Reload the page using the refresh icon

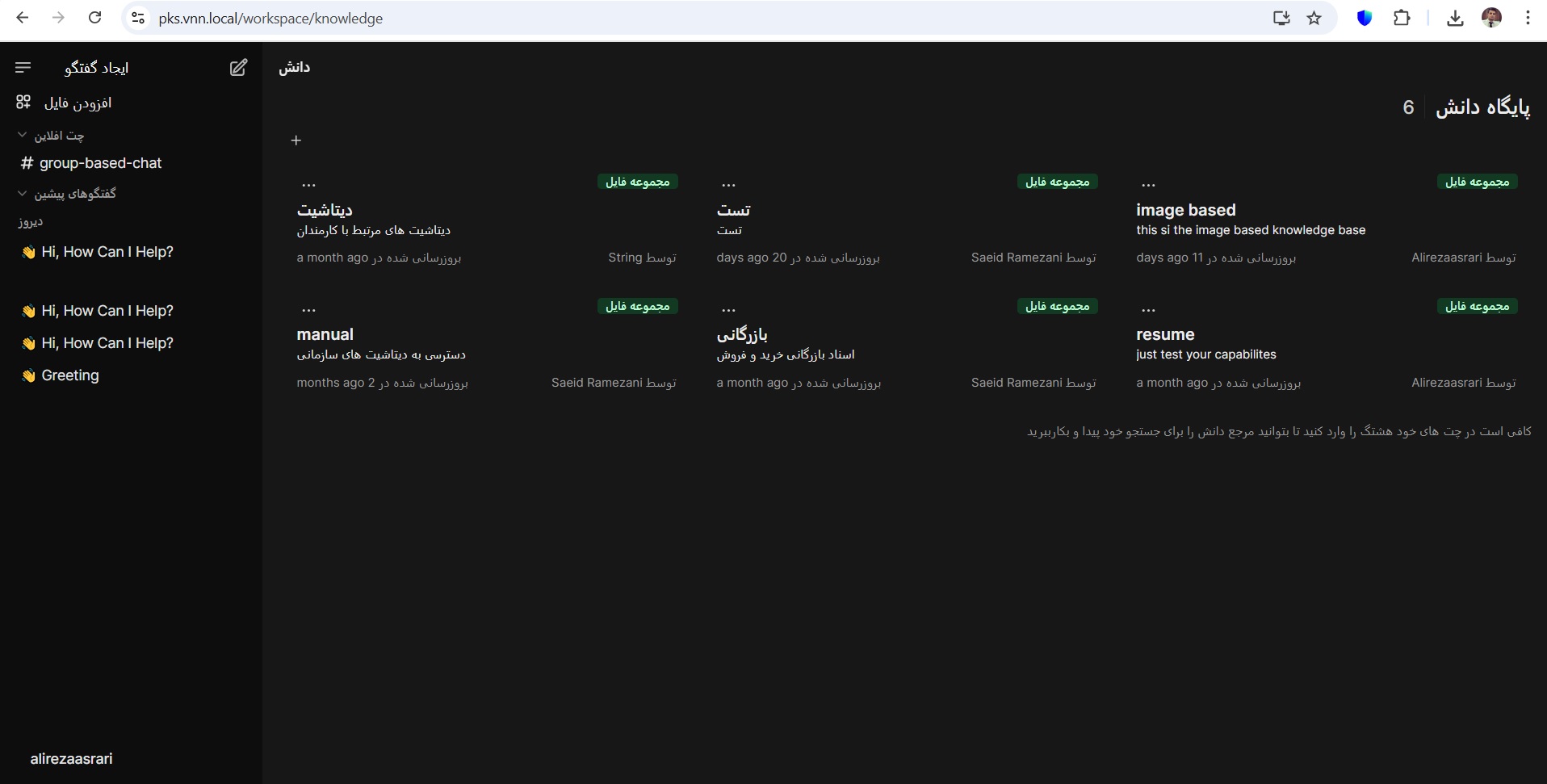tap(95, 18)
